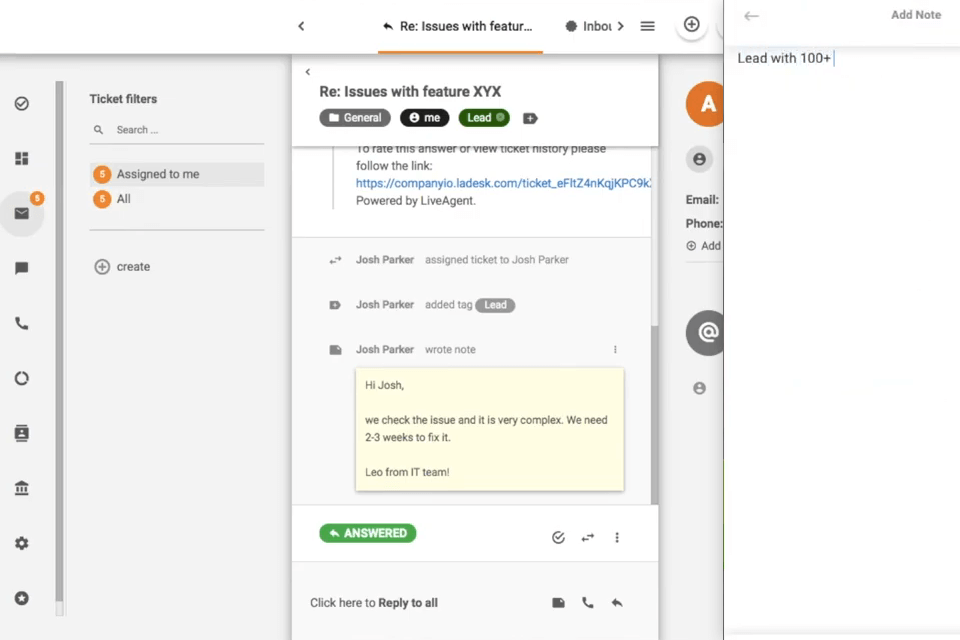
Task: Open the dashboard grid icon in sidebar
Action: click(21, 159)
